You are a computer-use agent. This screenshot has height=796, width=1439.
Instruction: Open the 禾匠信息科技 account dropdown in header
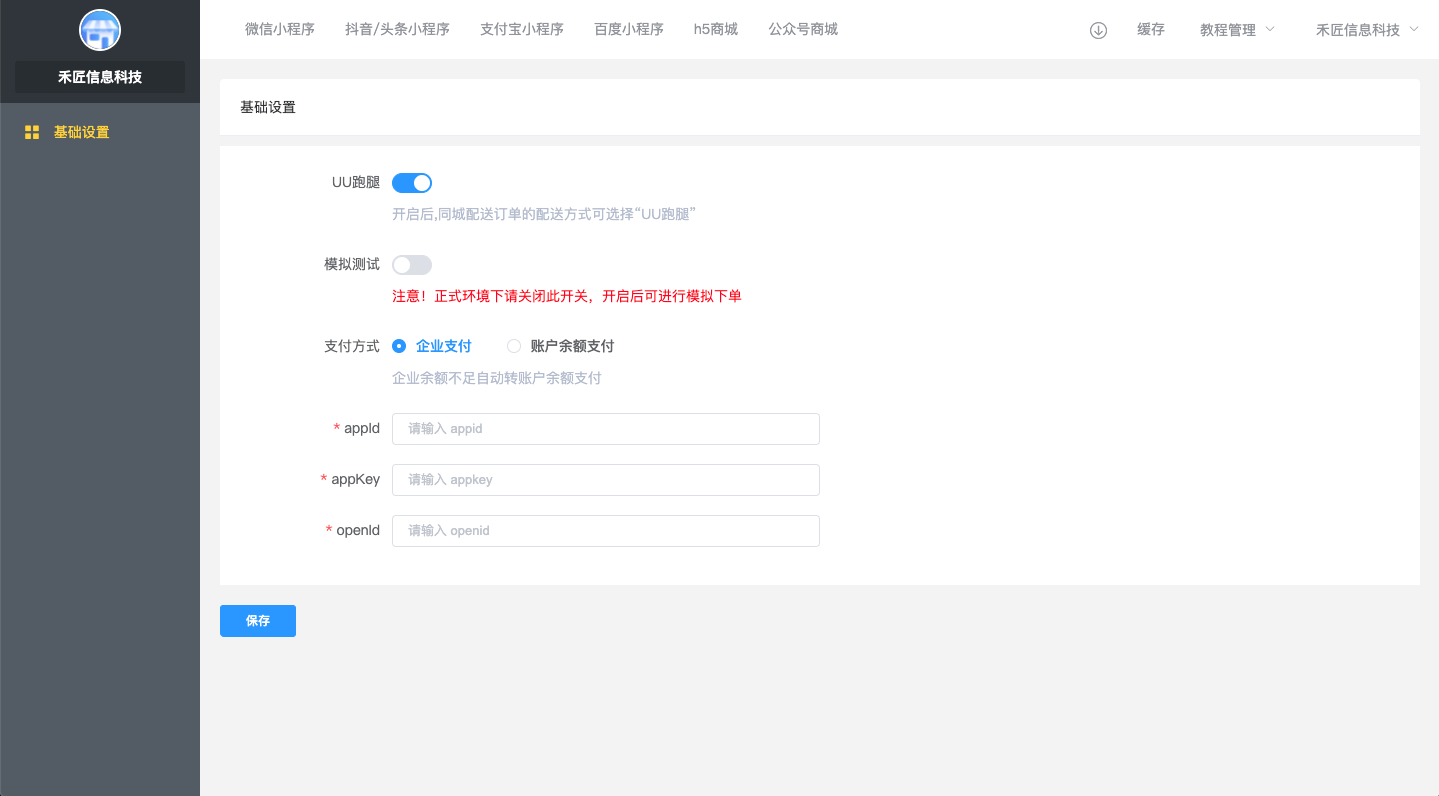pyautogui.click(x=1367, y=30)
